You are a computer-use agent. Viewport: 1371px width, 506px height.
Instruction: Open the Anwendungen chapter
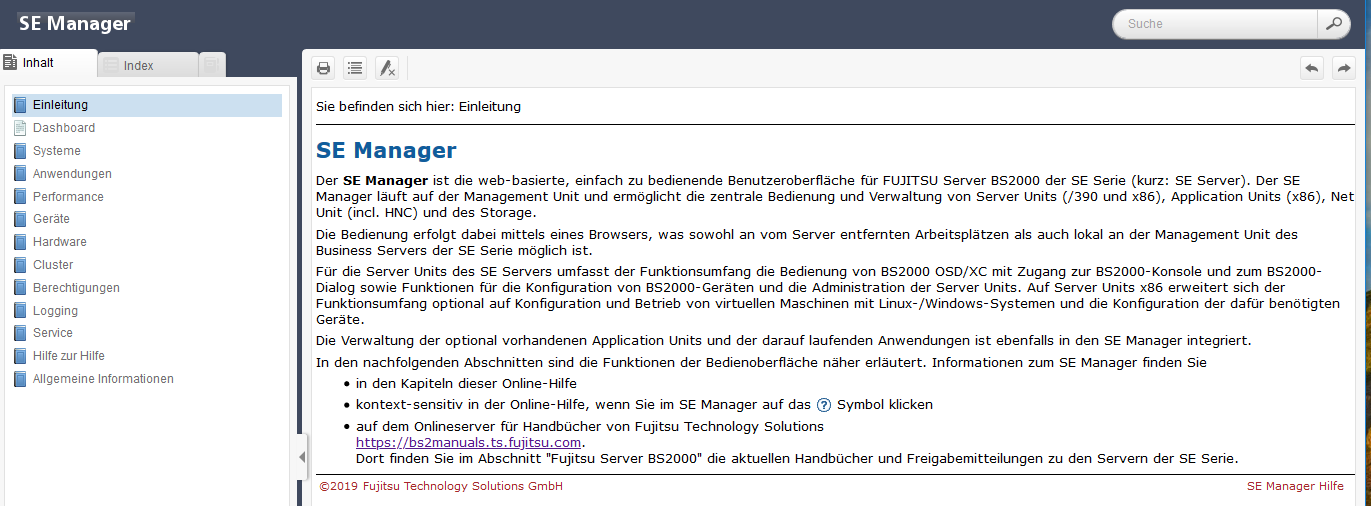[72, 174]
